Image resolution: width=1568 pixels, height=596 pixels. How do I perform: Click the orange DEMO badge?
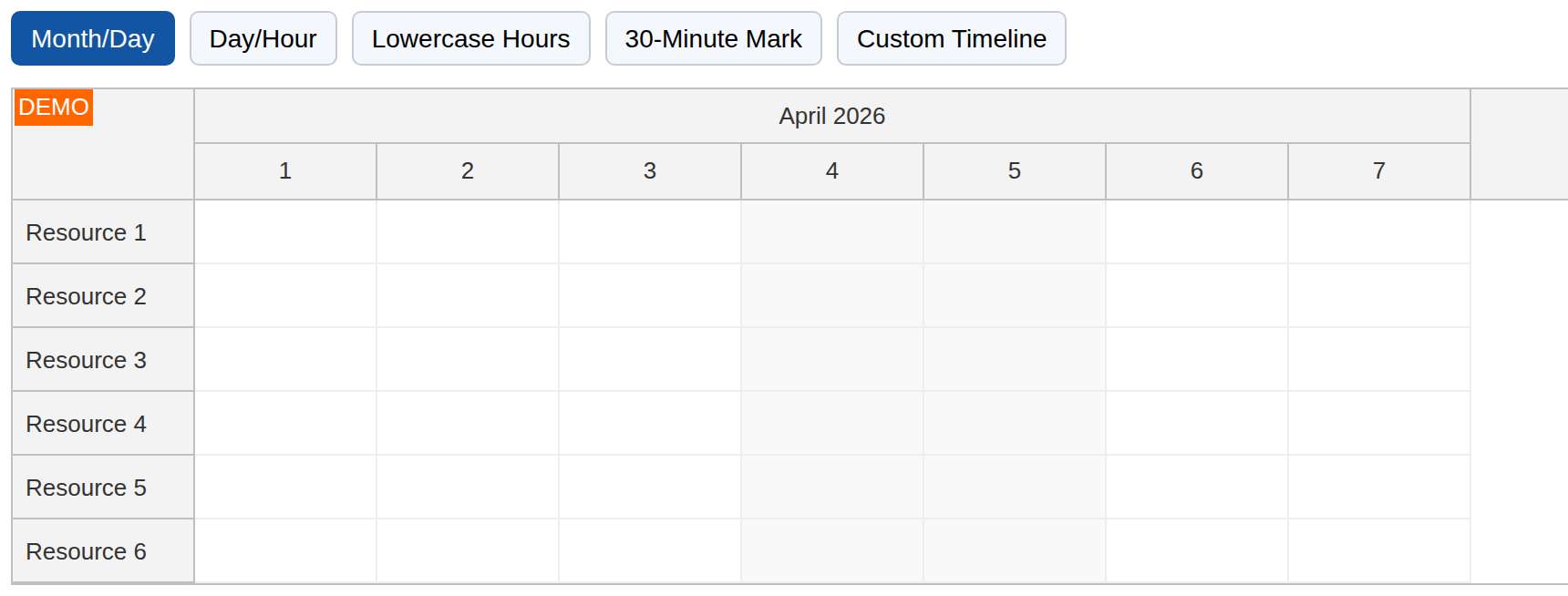[x=54, y=108]
